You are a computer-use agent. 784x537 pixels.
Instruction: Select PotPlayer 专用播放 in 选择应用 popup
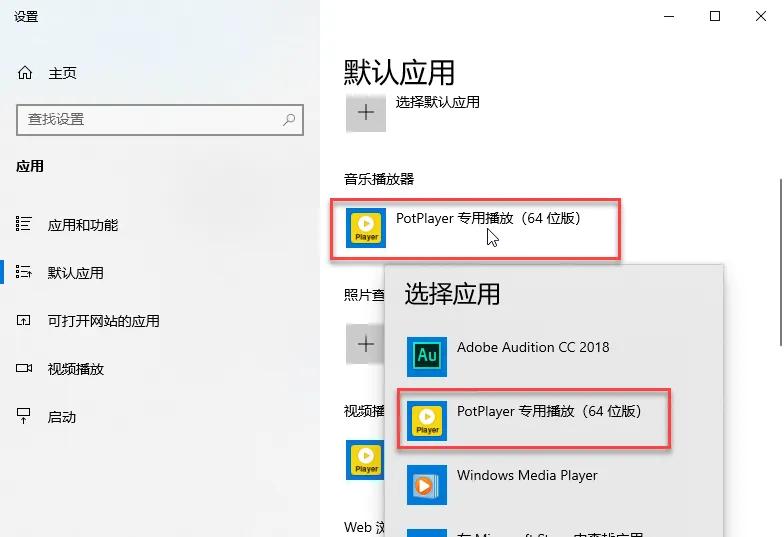coord(534,419)
